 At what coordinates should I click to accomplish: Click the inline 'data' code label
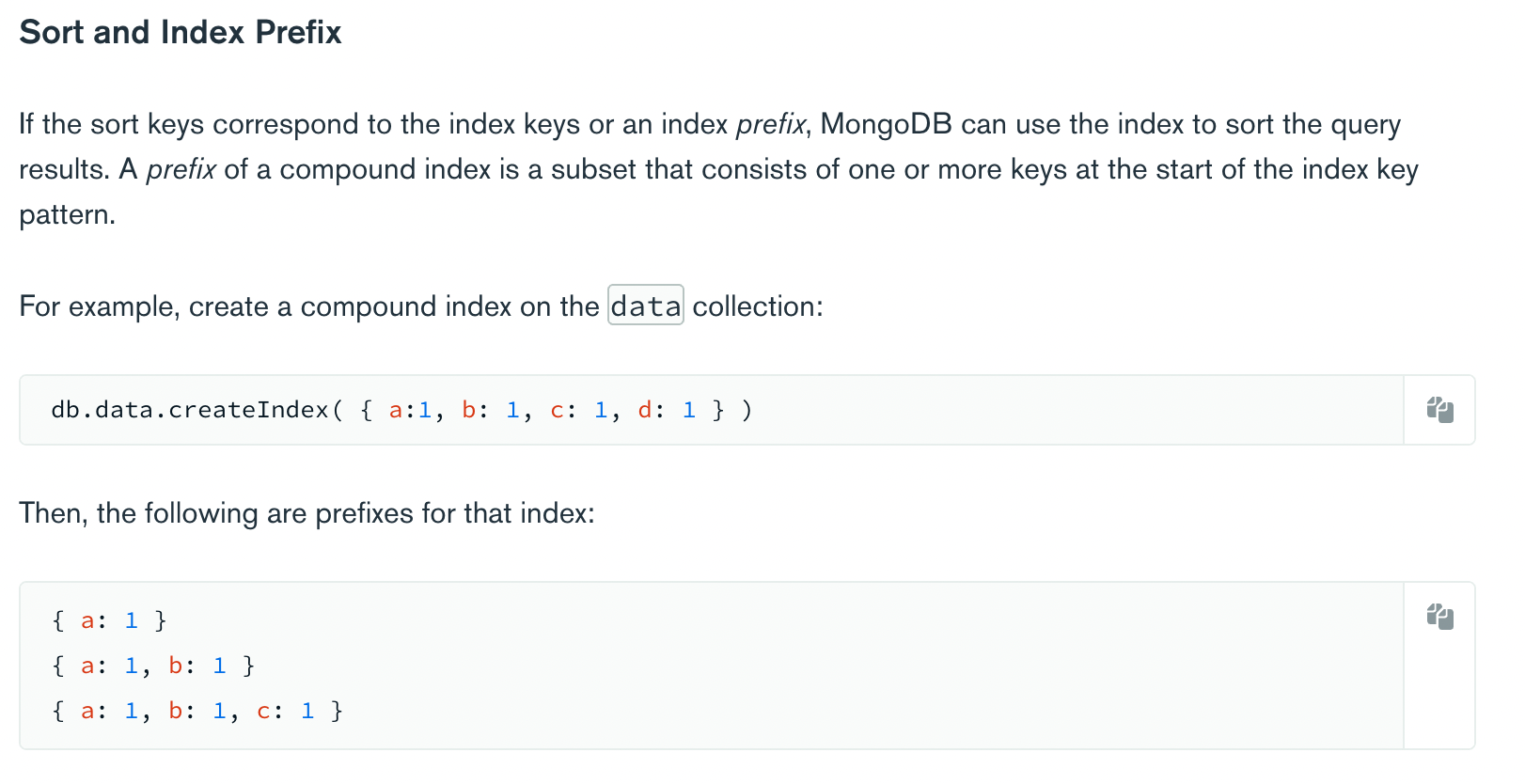(646, 306)
